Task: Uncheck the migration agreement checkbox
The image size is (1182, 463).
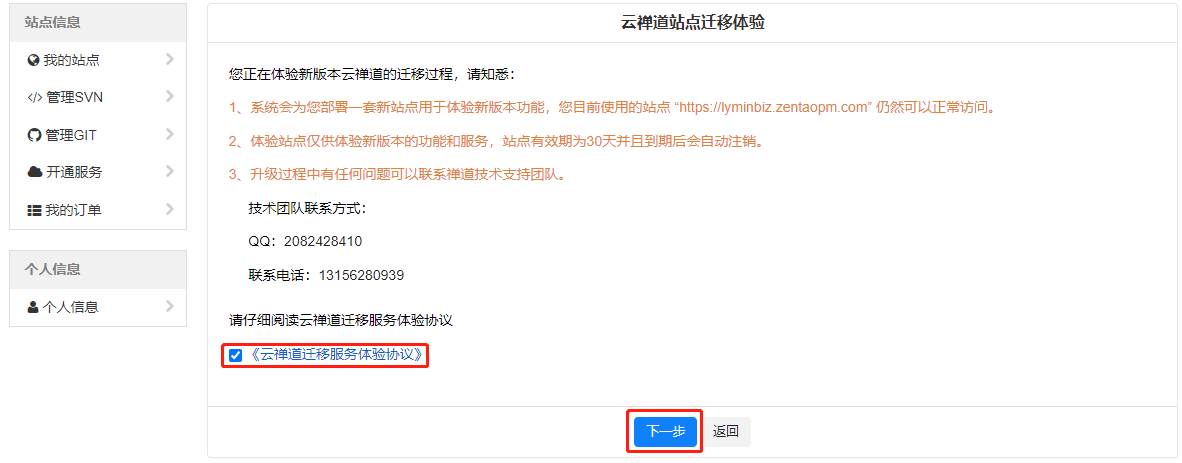Action: 236,355
